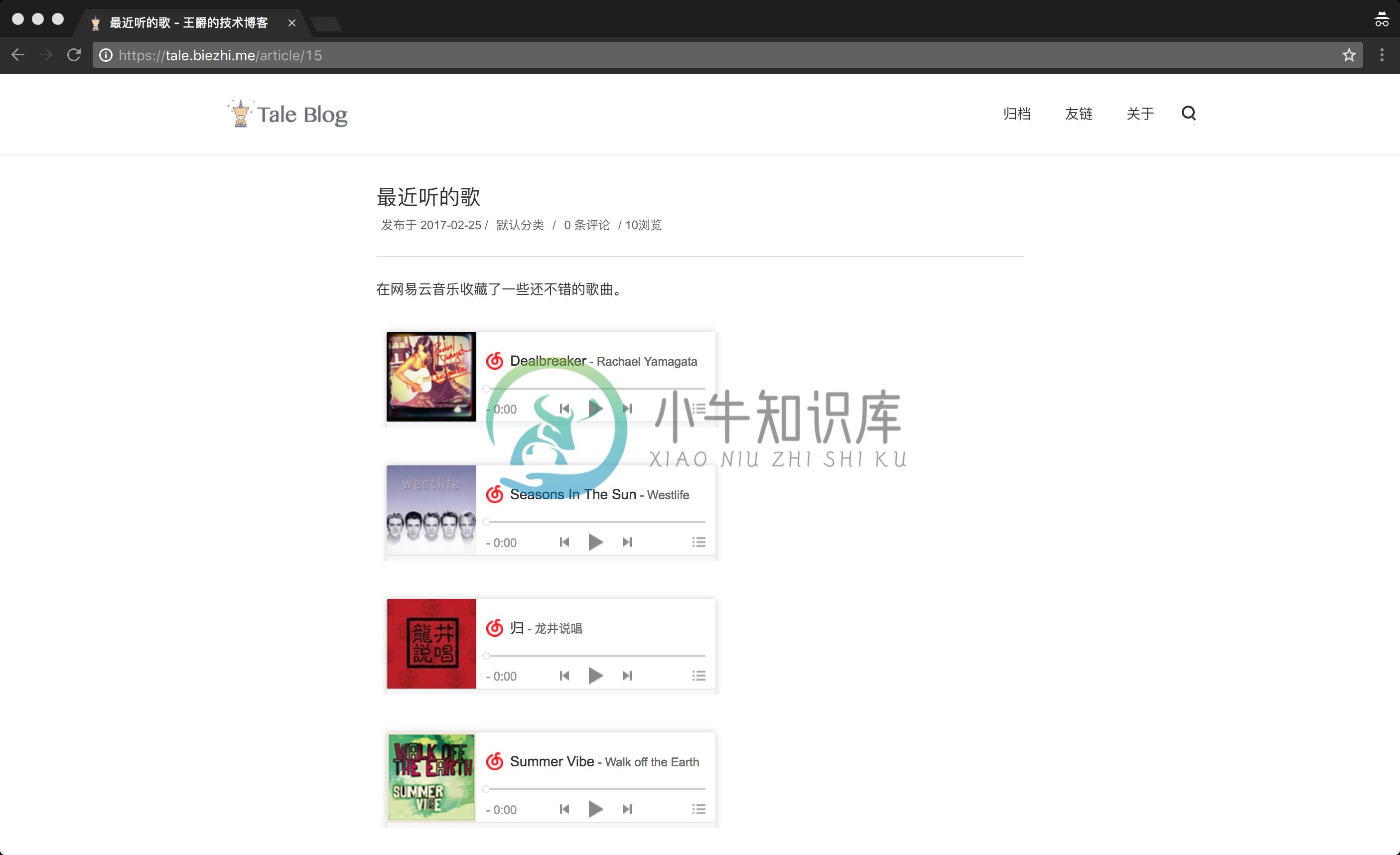Viewport: 1400px width, 855px height.
Task: Click the 龙井说唱 artist name
Action: click(x=558, y=628)
